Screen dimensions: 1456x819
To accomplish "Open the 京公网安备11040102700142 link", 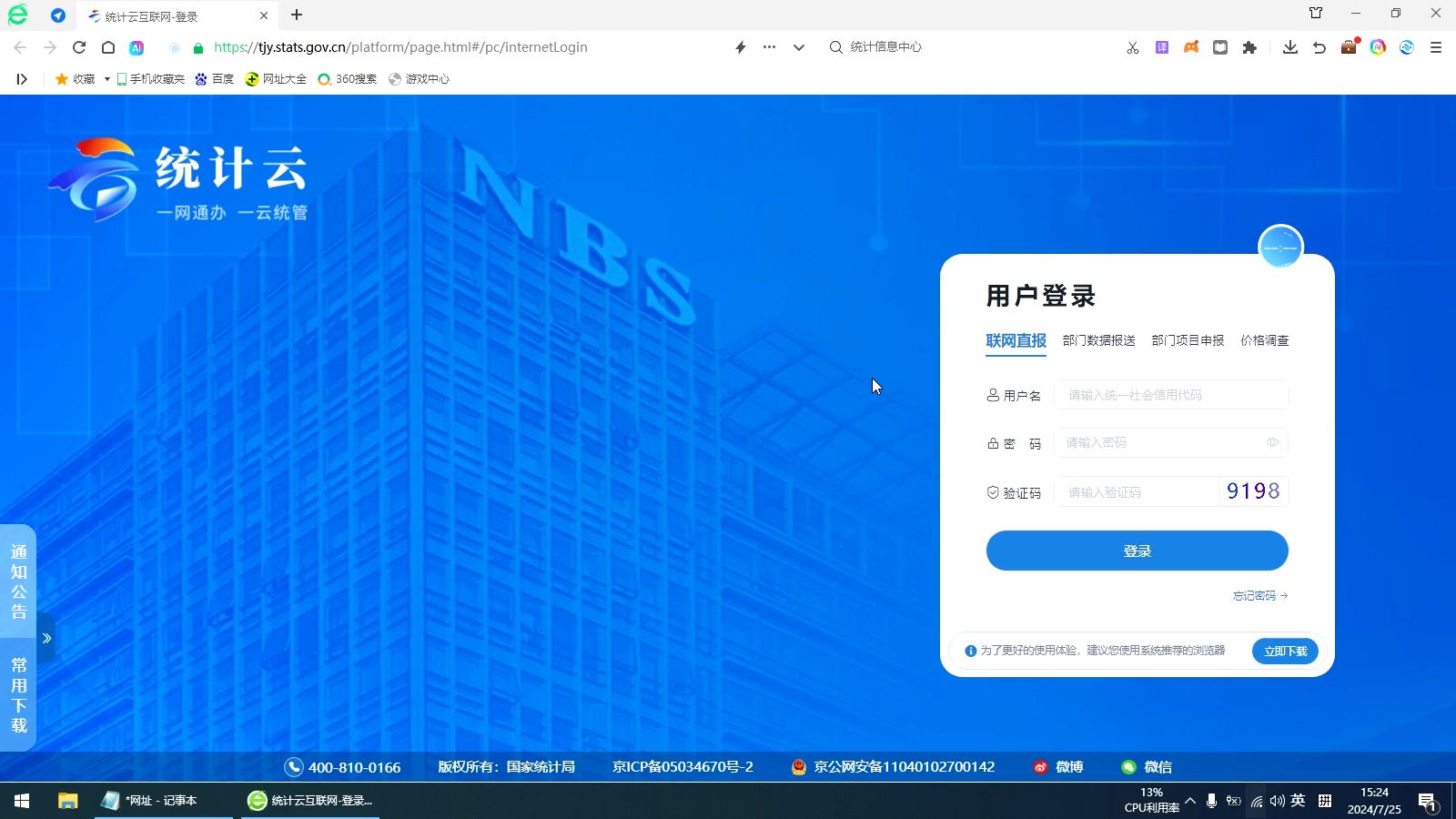I will pyautogui.click(x=893, y=767).
